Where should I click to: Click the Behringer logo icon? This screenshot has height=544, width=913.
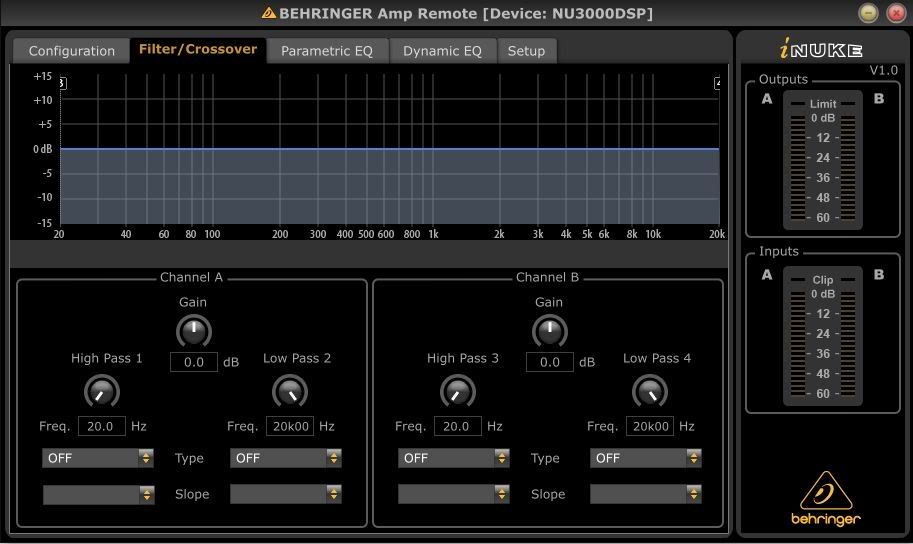pyautogui.click(x=826, y=499)
